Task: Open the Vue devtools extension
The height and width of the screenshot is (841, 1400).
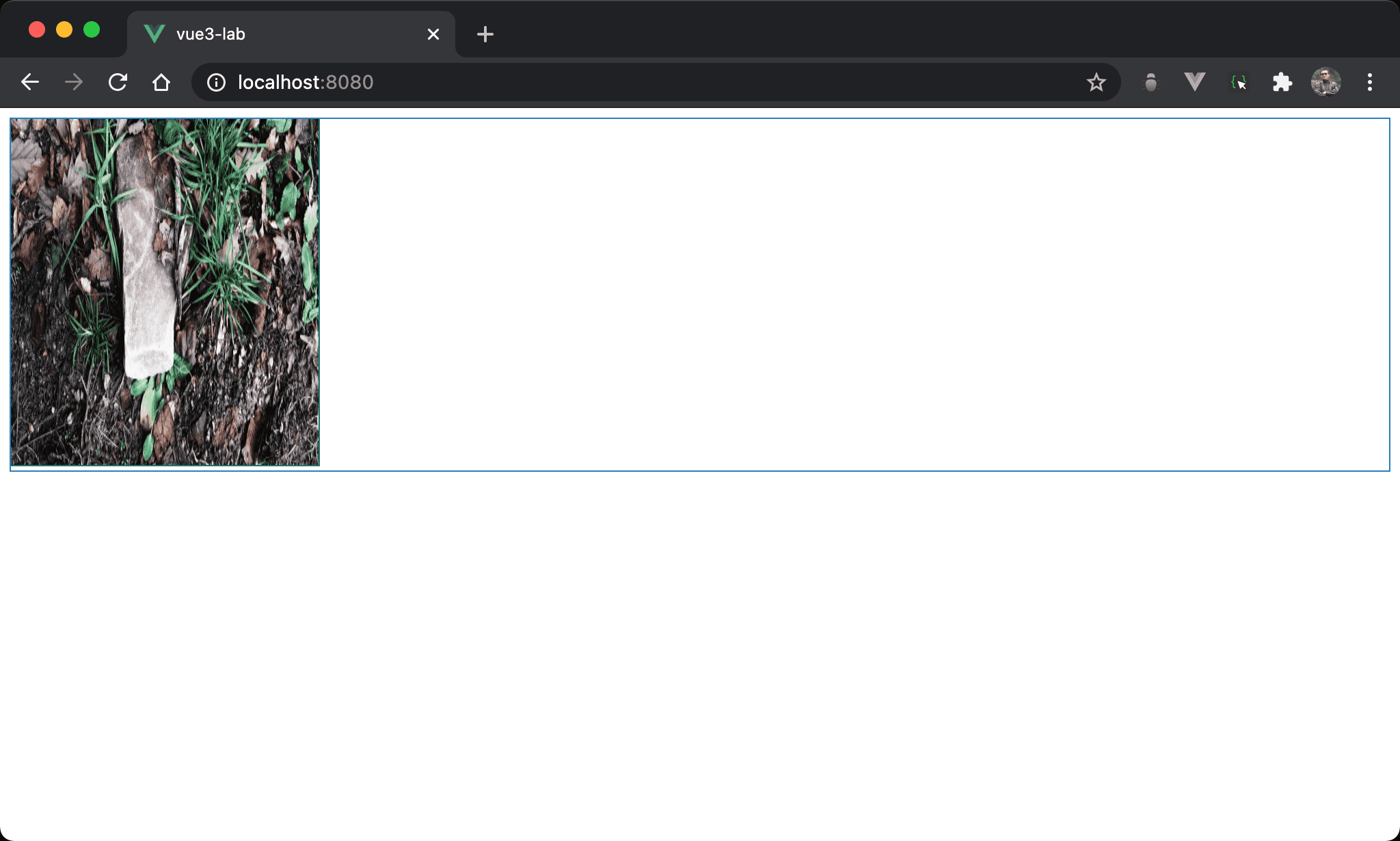Action: click(1194, 83)
